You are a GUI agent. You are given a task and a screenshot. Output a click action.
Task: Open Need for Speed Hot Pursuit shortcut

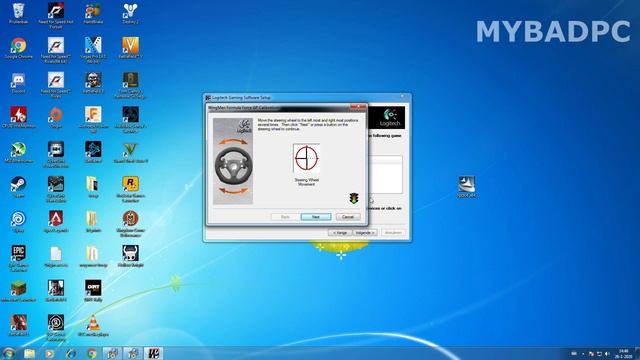[x=56, y=16]
